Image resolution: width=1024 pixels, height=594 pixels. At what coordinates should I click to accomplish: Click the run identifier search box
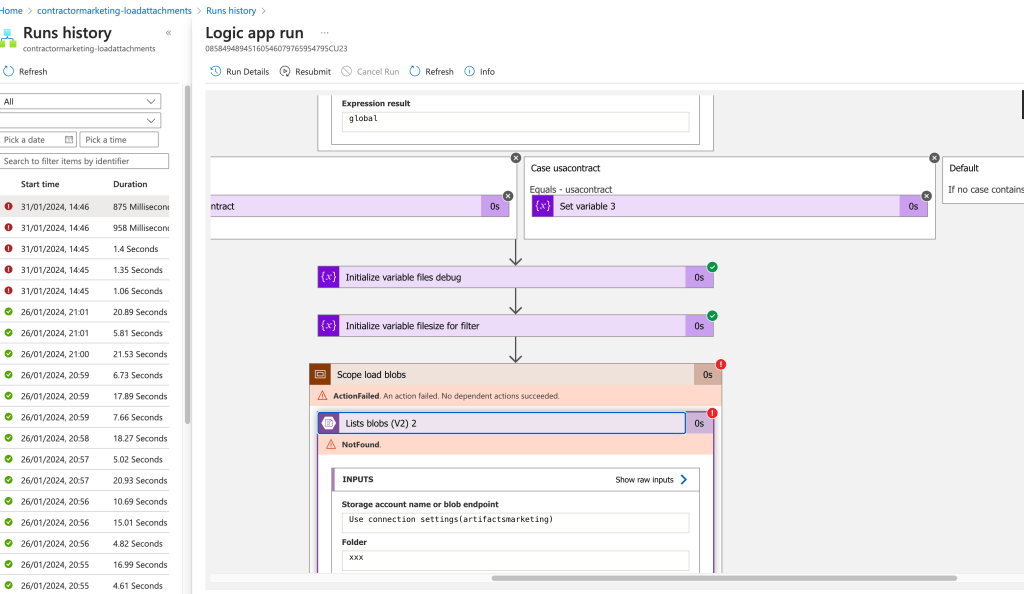[x=84, y=161]
